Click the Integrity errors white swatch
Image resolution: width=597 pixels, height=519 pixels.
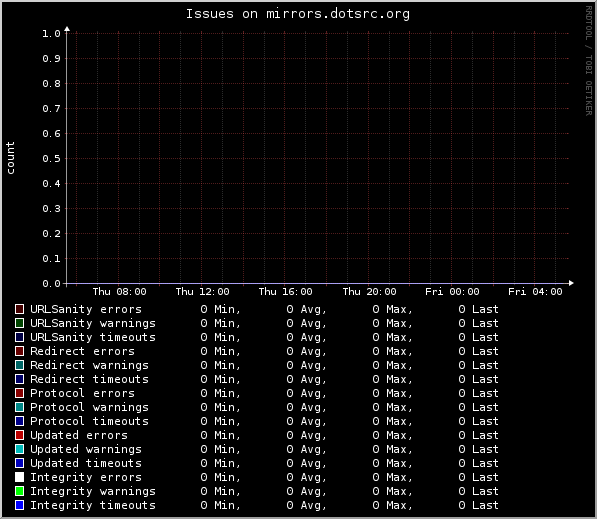(19, 477)
